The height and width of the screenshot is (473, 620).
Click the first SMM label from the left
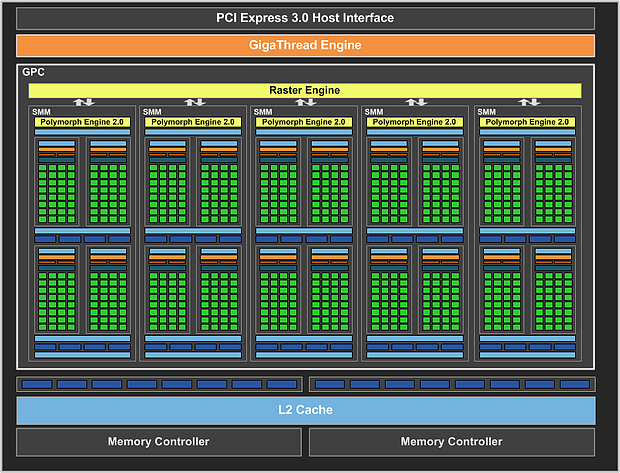click(x=41, y=112)
